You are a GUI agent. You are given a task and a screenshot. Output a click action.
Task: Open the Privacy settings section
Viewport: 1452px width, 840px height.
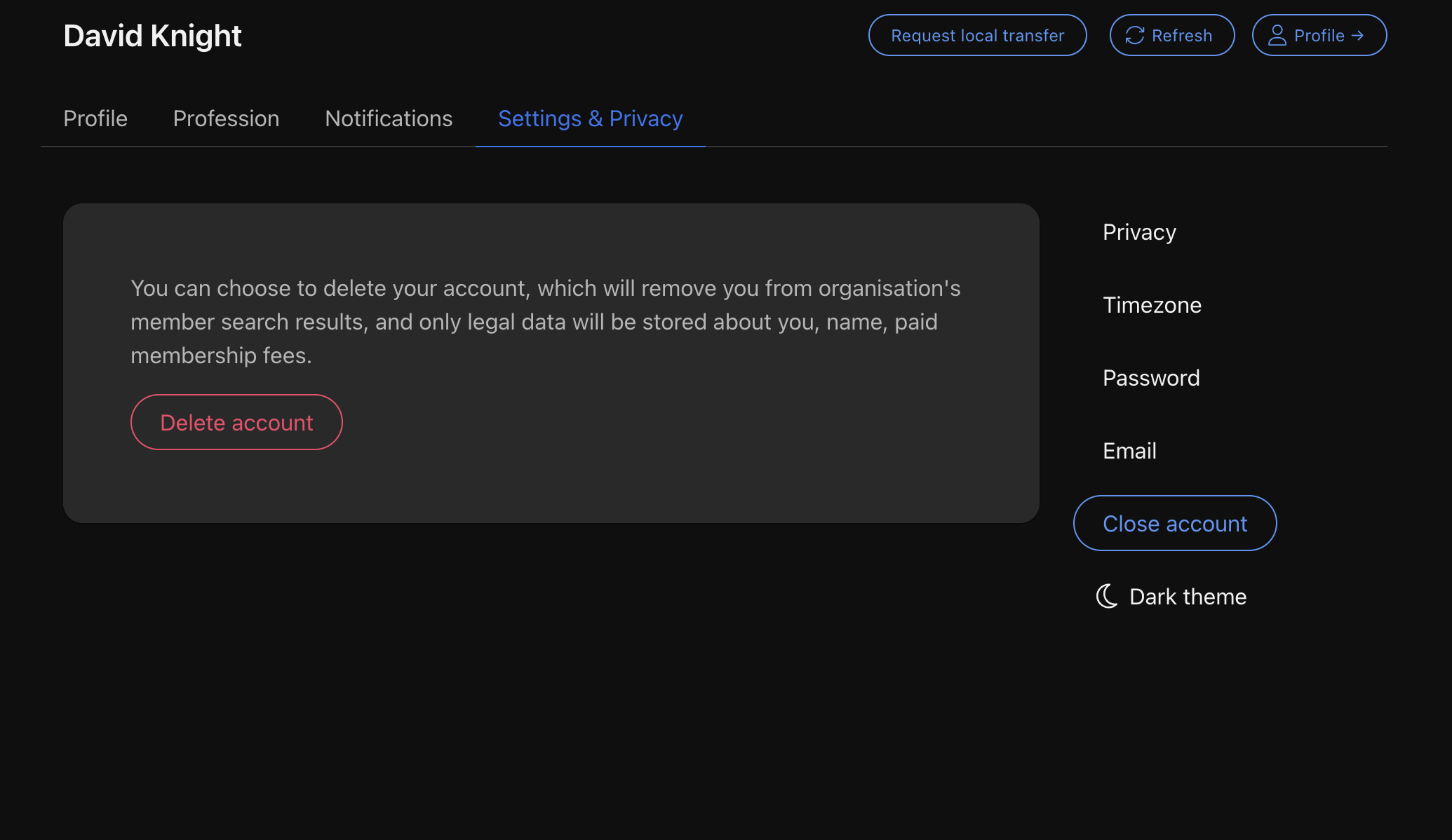[x=1139, y=232]
